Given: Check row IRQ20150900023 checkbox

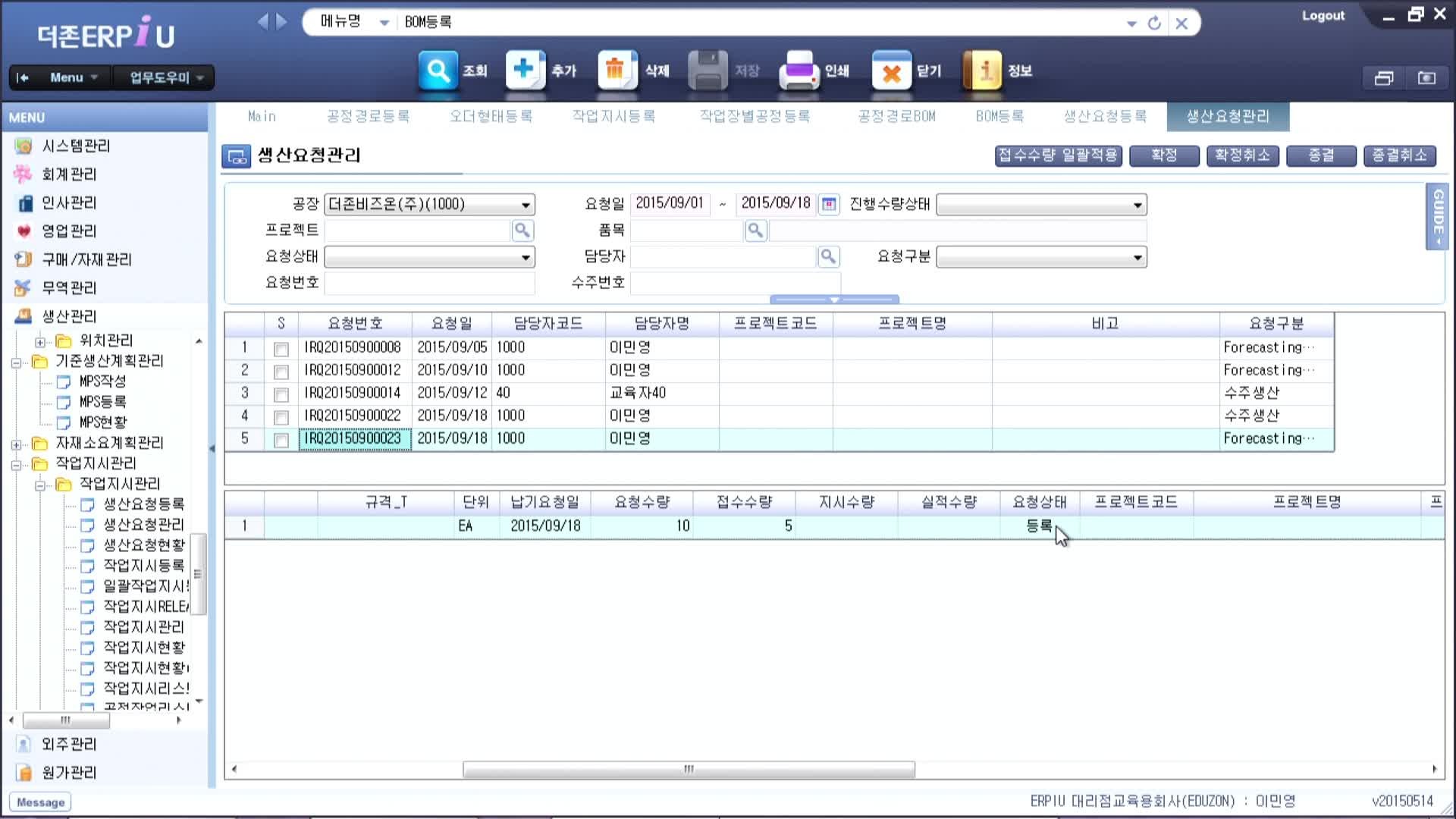Looking at the screenshot, I should tap(281, 440).
